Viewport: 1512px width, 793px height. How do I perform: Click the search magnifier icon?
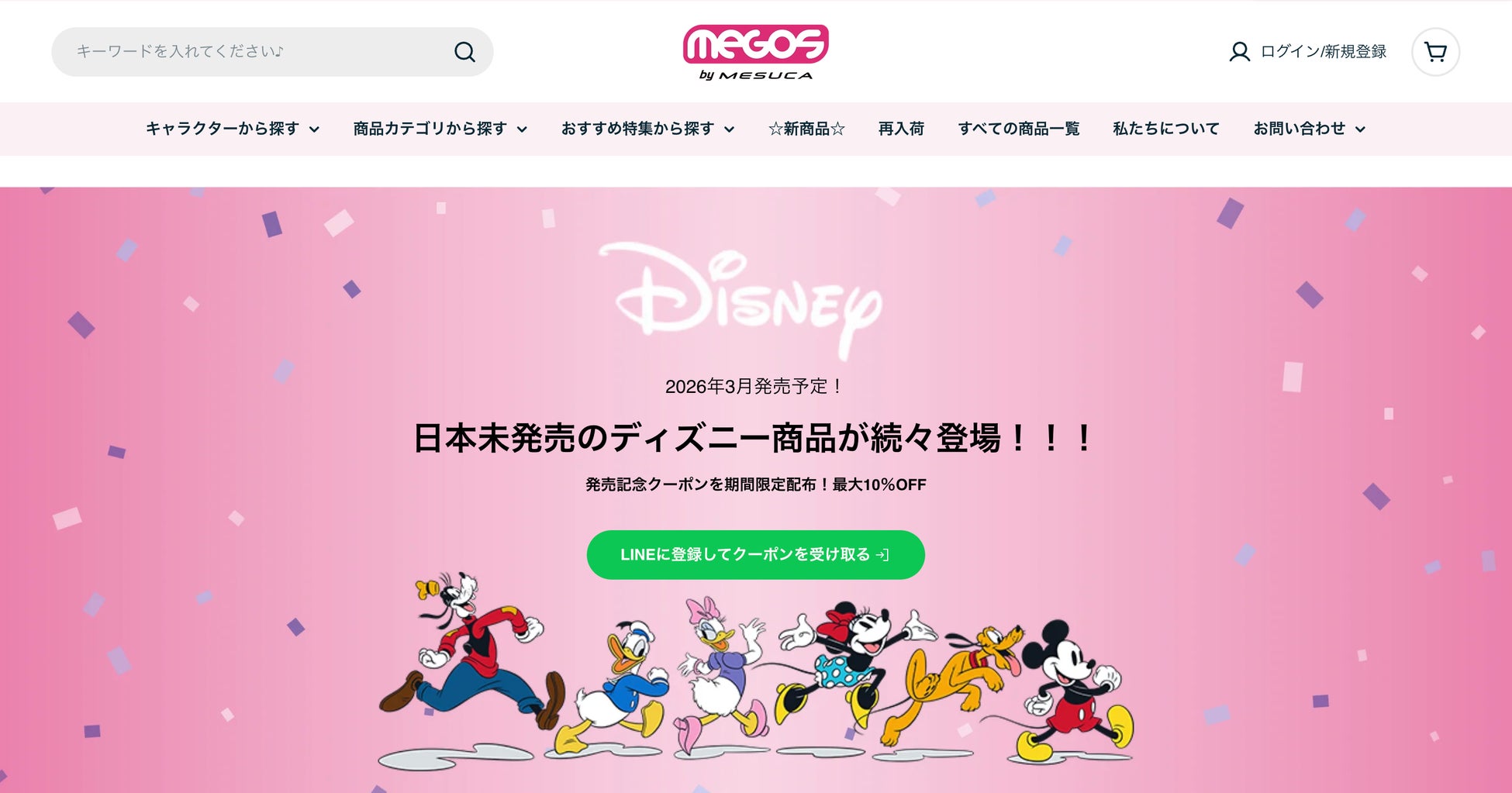[x=464, y=52]
